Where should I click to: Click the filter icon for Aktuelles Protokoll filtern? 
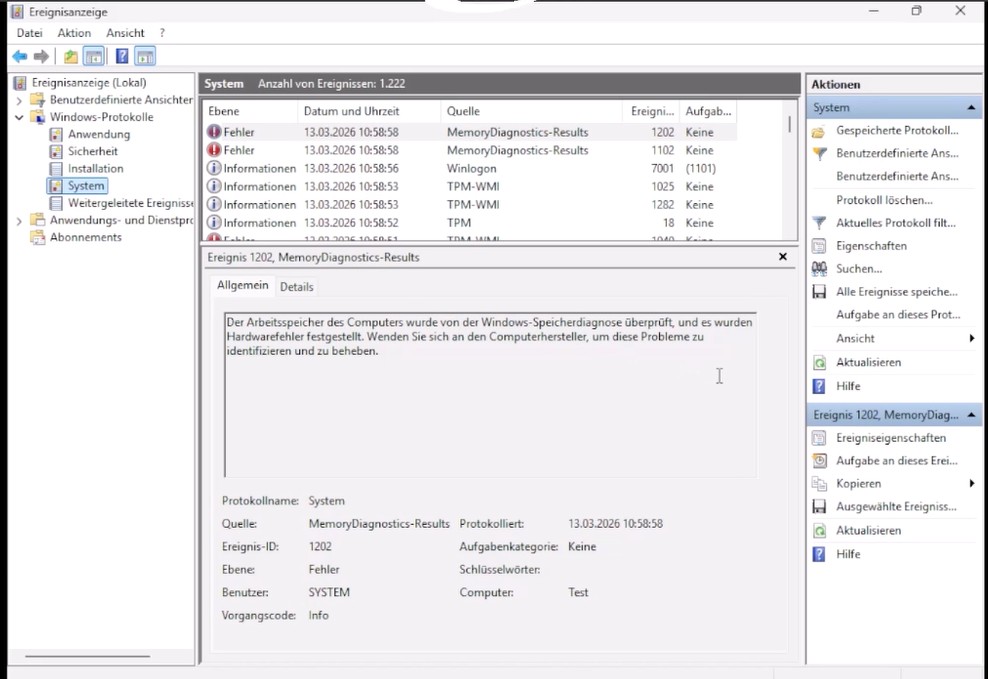[819, 223]
